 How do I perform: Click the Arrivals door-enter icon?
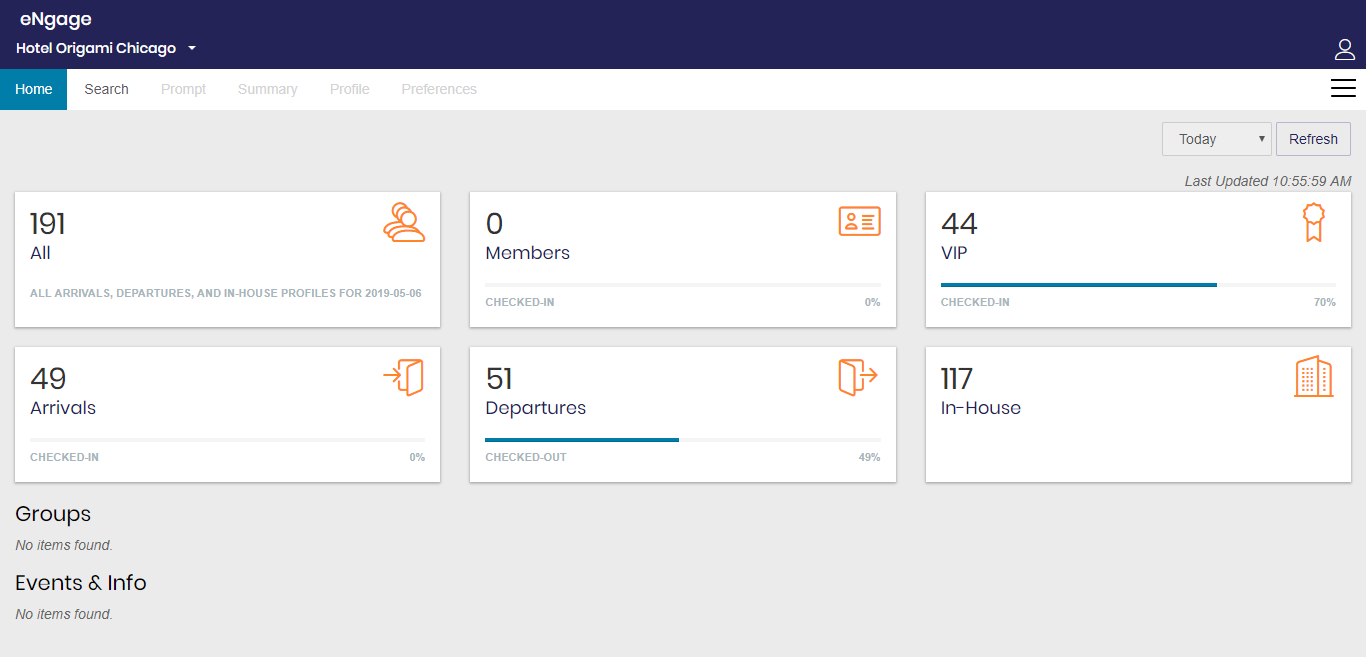point(404,377)
